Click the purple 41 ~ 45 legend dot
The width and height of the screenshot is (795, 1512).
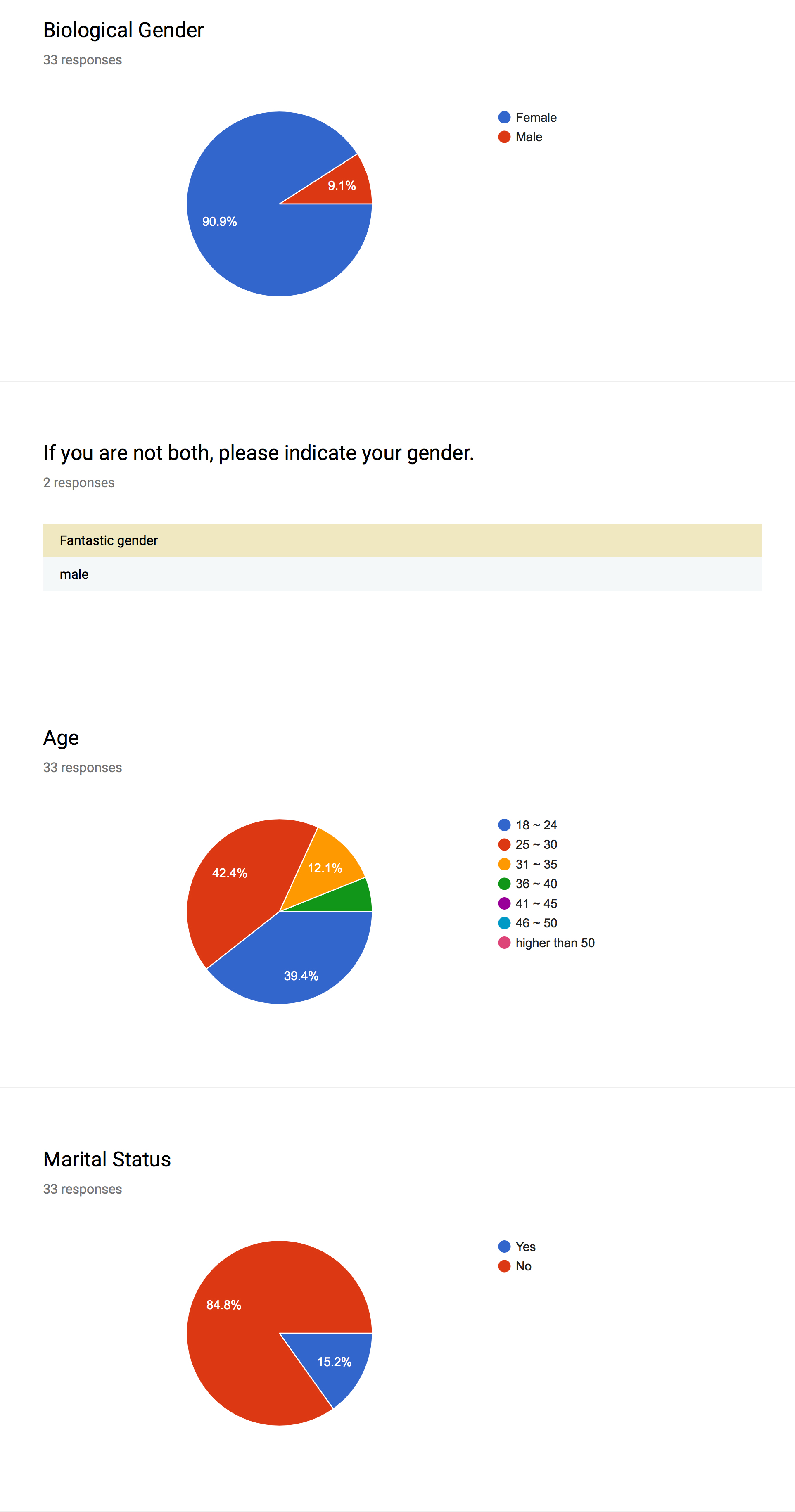(x=504, y=903)
